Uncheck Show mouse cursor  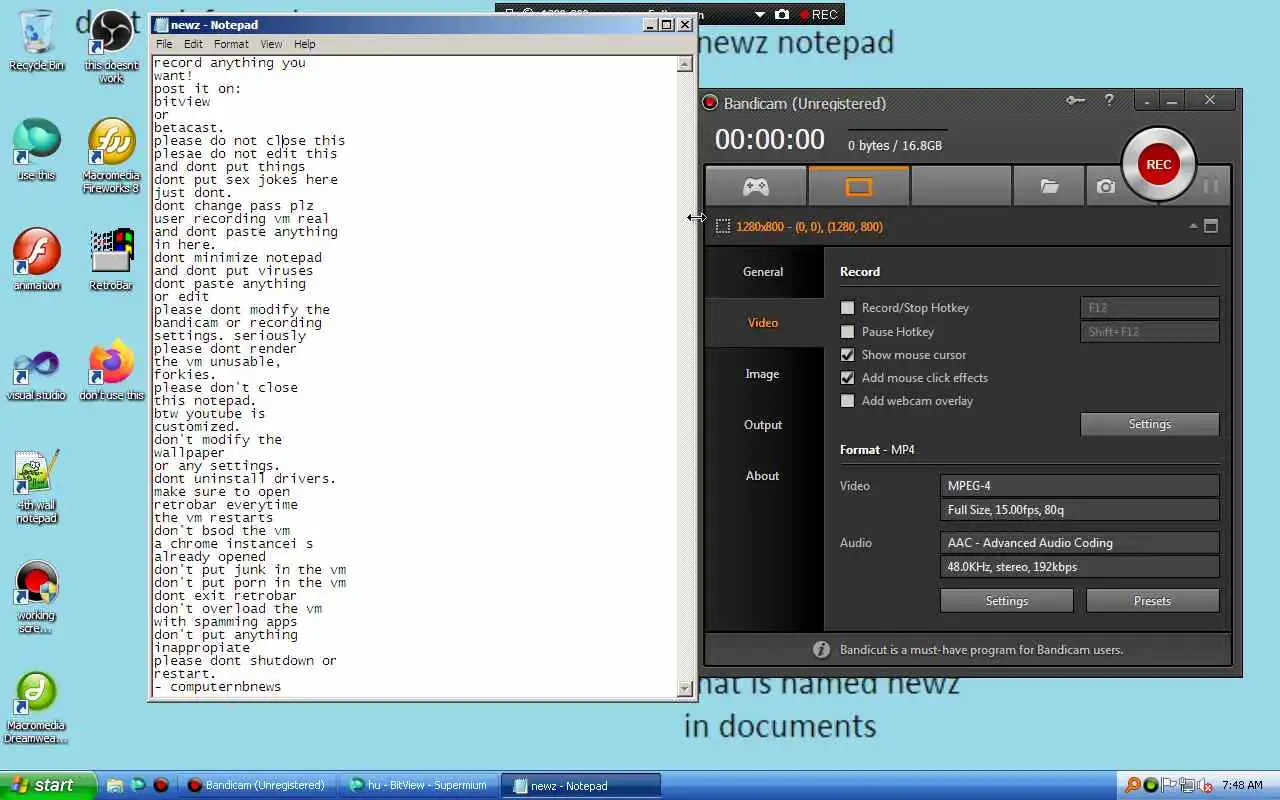point(847,355)
